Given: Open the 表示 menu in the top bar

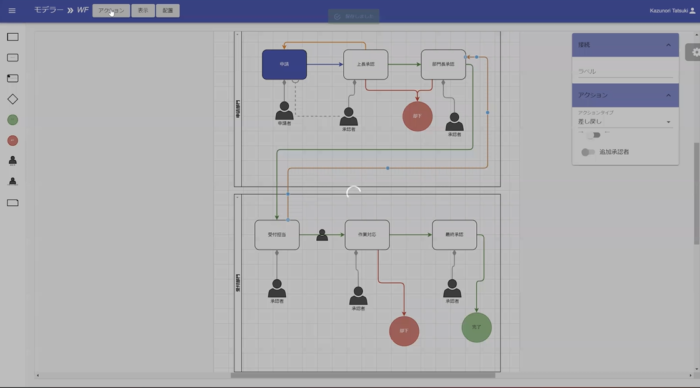Looking at the screenshot, I should click(143, 11).
